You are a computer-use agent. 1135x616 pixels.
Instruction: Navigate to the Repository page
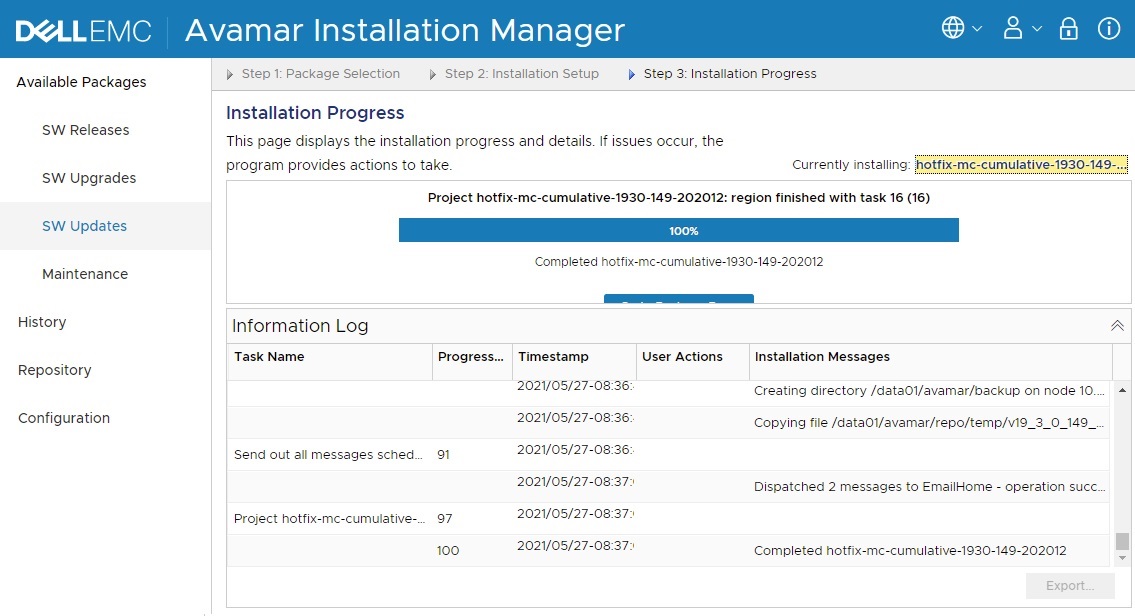[x=54, y=370]
